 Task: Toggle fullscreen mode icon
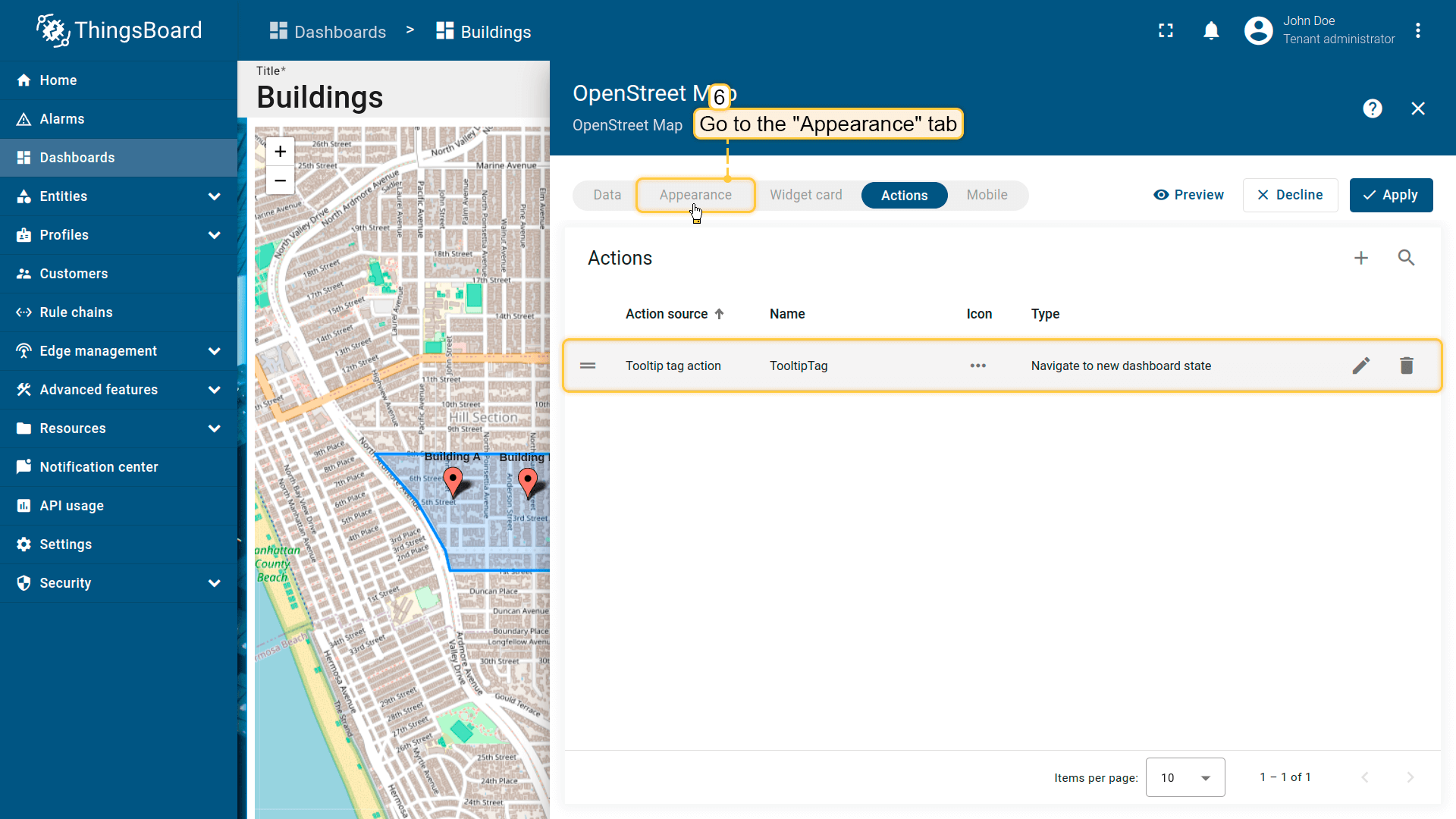[1166, 31]
